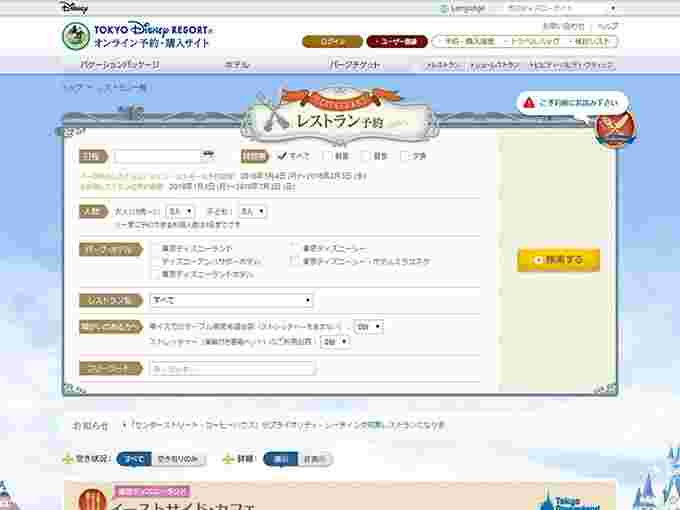Check the 昼食 lunch checkbox

click(366, 156)
